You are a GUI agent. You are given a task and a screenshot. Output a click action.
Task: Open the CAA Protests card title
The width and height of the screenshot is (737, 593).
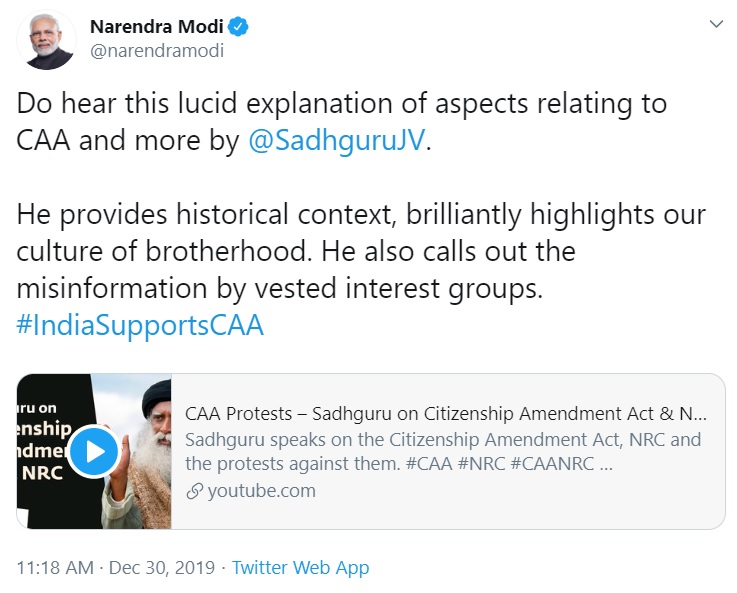(446, 414)
